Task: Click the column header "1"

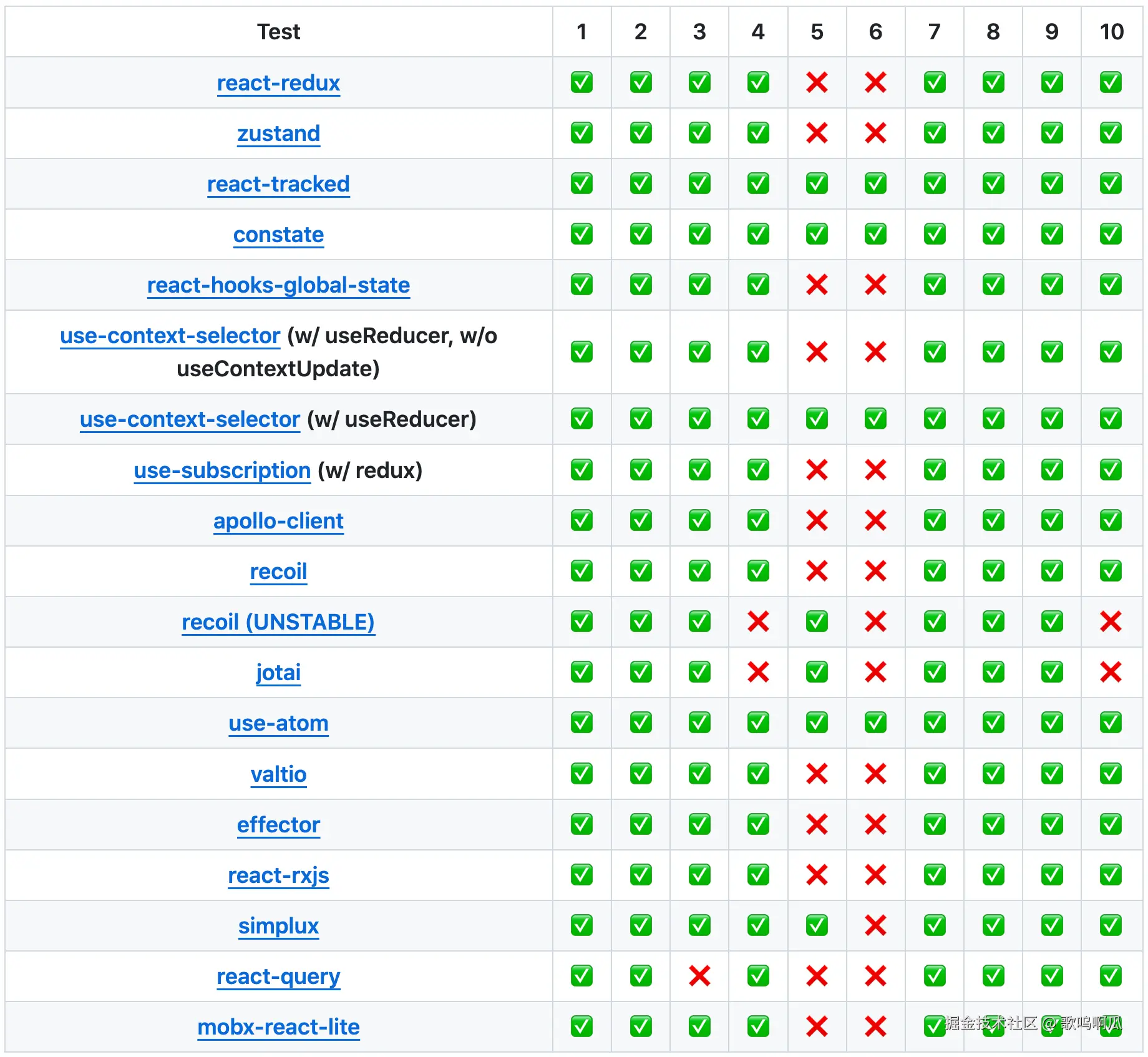Action: pos(581,32)
